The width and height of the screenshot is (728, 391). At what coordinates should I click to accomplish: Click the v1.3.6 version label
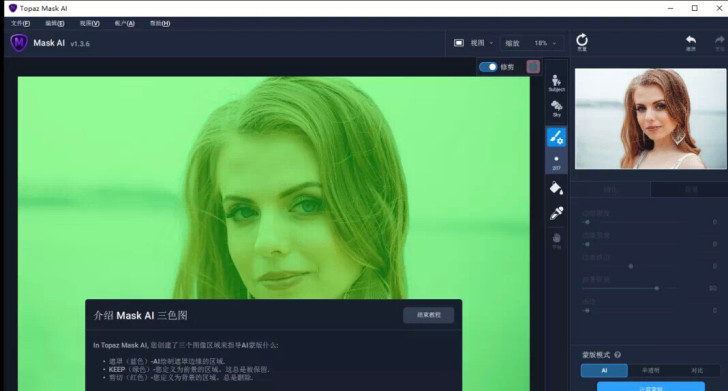(x=80, y=44)
